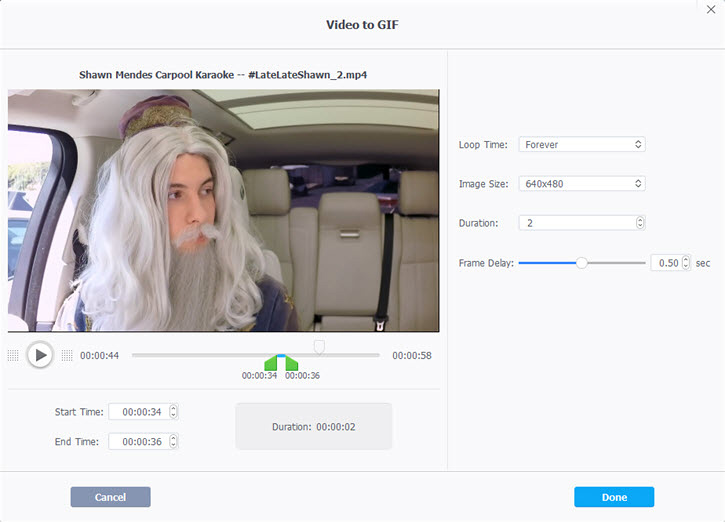Click the video timeline track
This screenshot has height=522, width=725.
(x=256, y=355)
